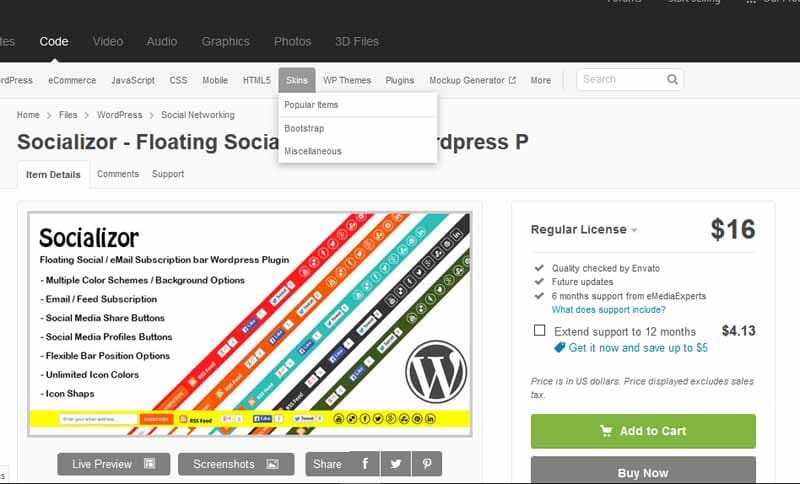
Task: Add item to cart
Action: [643, 431]
